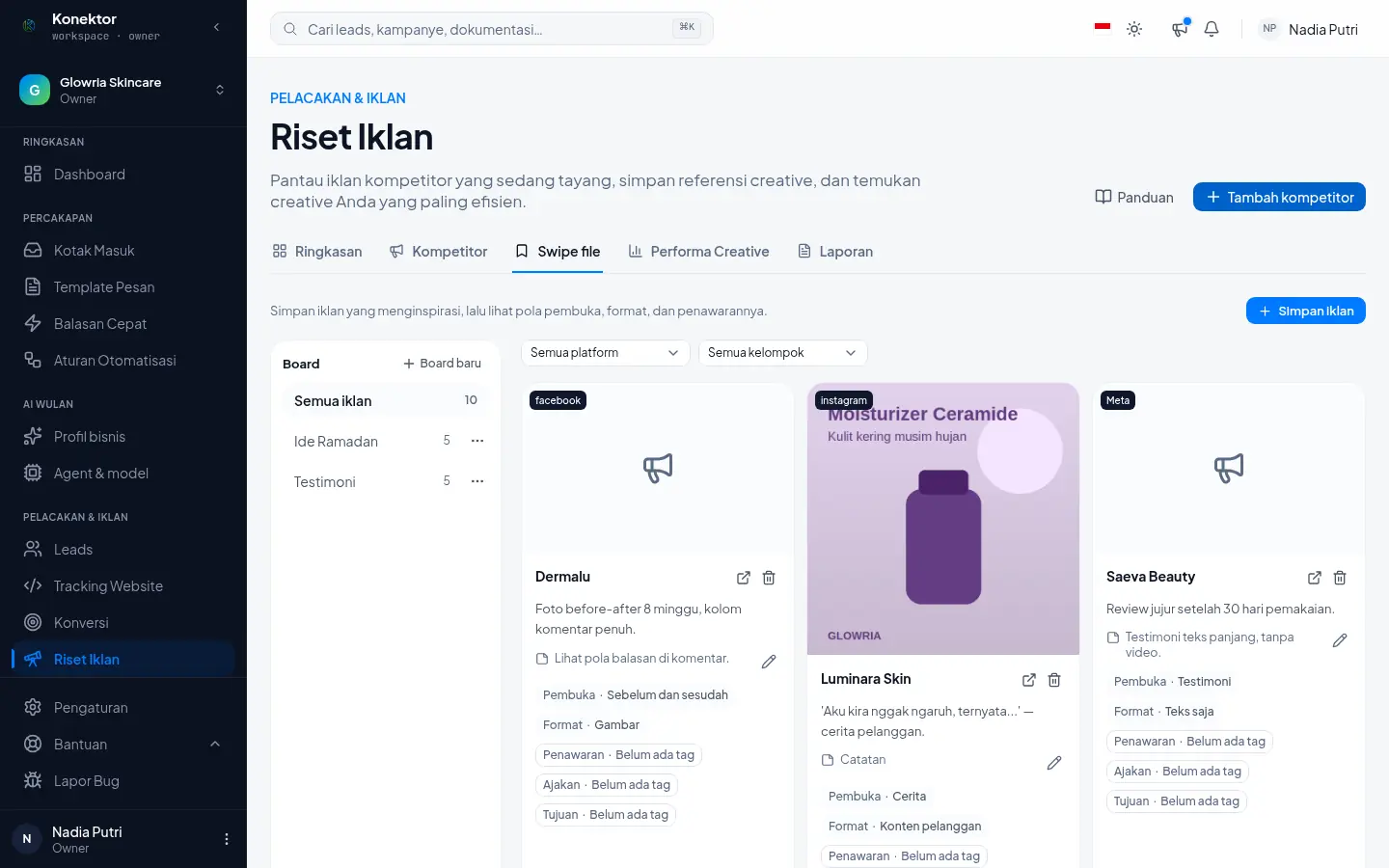1389x868 pixels.
Task: Switch to the Performa Creative tab
Action: coord(698,252)
